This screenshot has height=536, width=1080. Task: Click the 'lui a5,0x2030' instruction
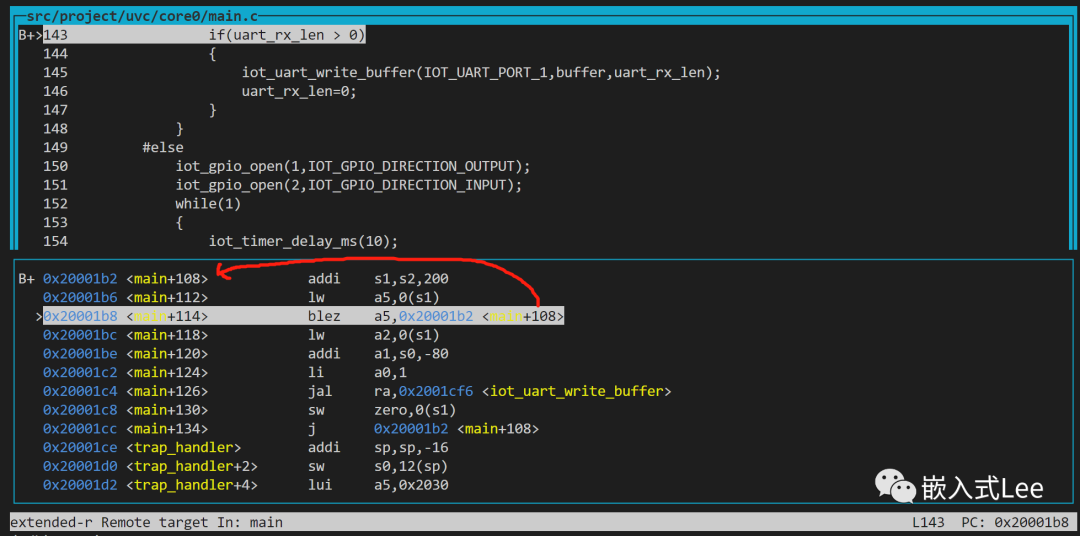[377, 485]
